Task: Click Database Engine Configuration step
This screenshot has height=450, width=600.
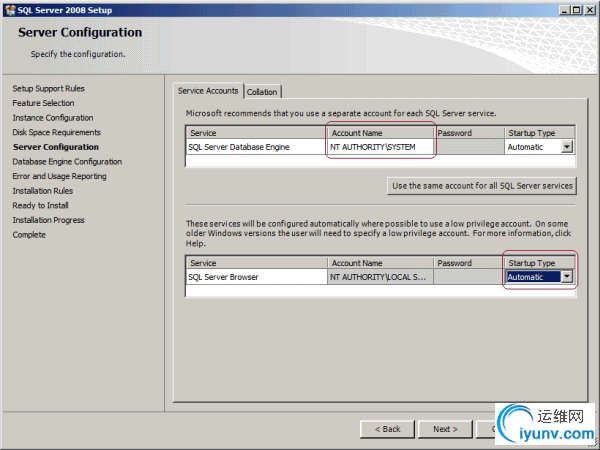Action: coord(67,161)
